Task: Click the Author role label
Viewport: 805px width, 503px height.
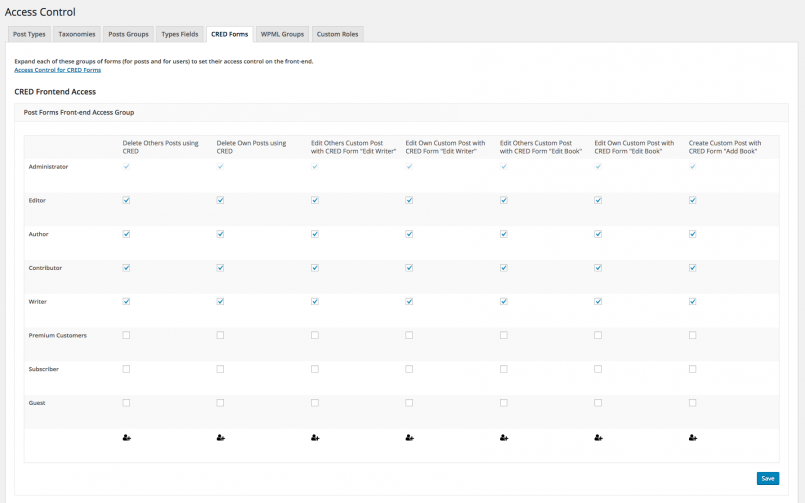Action: pyautogui.click(x=39, y=234)
